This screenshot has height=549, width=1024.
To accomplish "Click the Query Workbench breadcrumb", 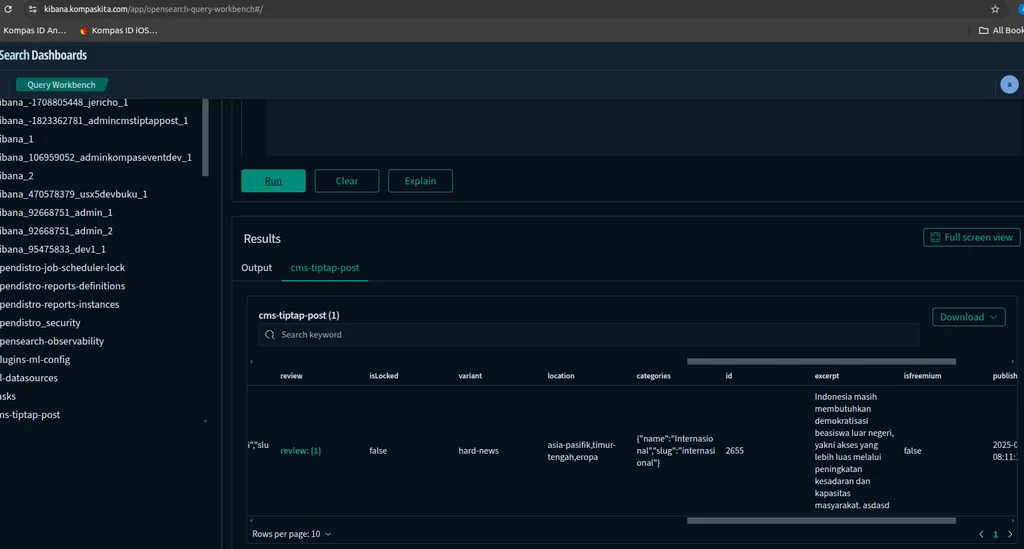I will pos(61,85).
